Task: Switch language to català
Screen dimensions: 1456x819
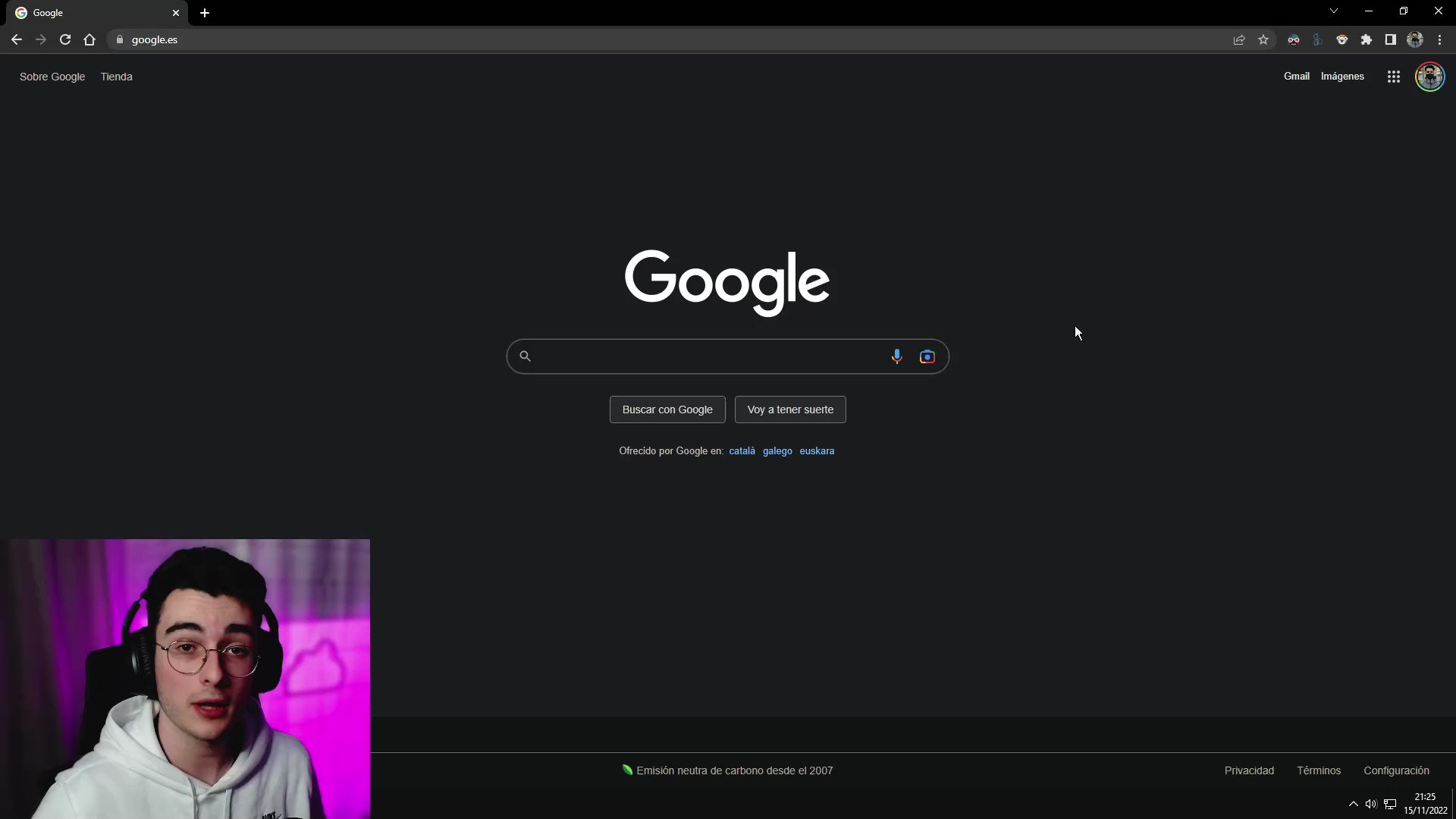Action: click(x=742, y=451)
